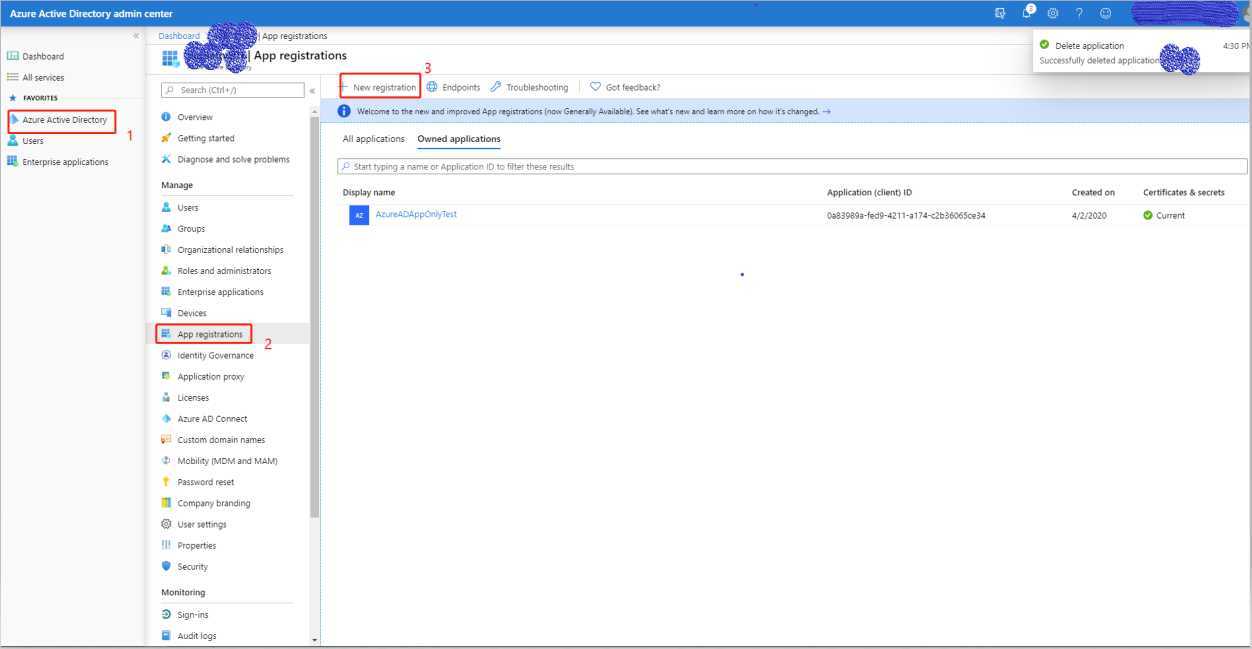Open the Dashboard in the left sidebar
This screenshot has height=649, width=1252.
click(x=43, y=56)
